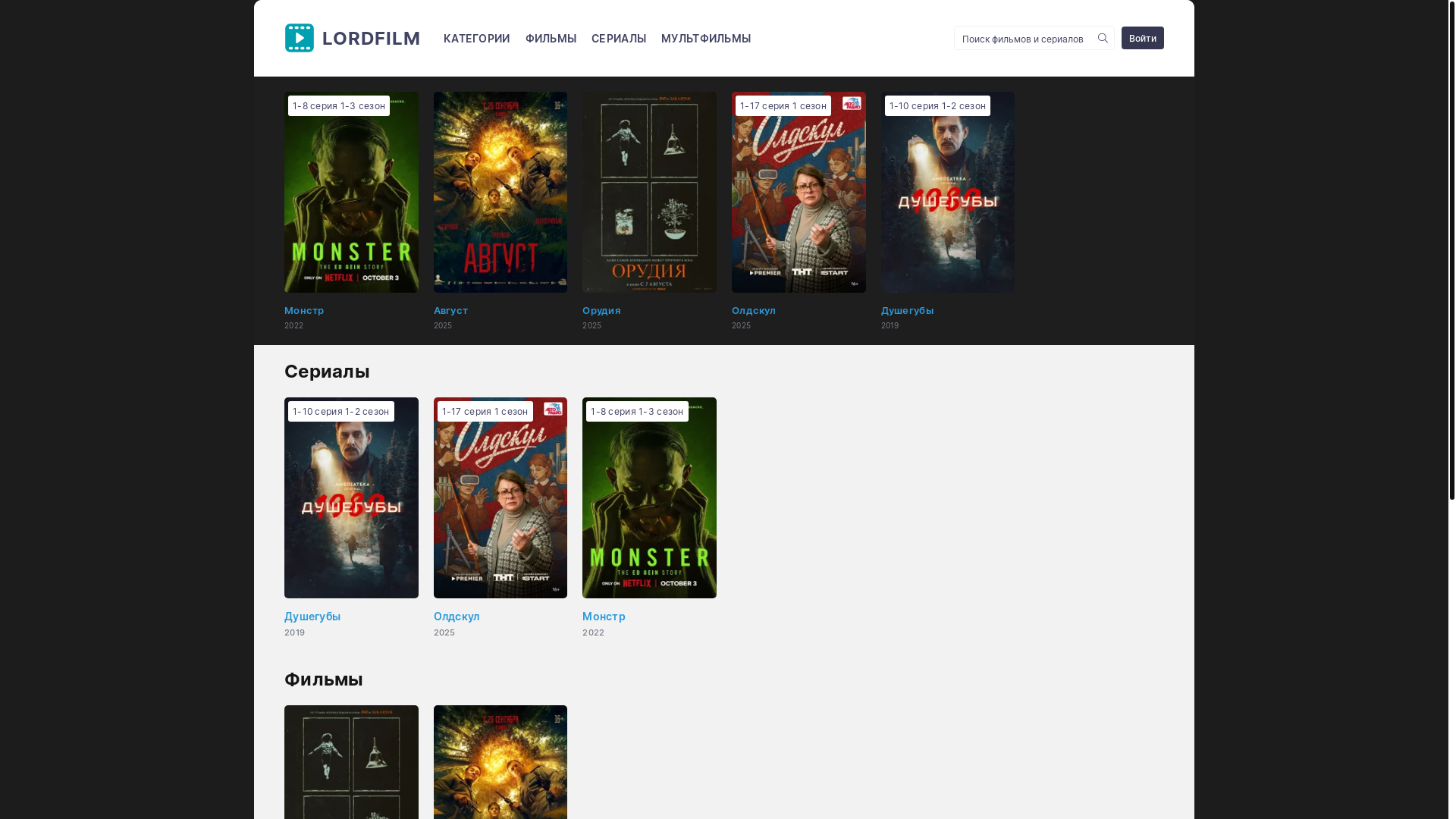This screenshot has height=819, width=1456.
Task: Click the '1-17 серия 1 сезон' badge in top row
Action: 783,105
